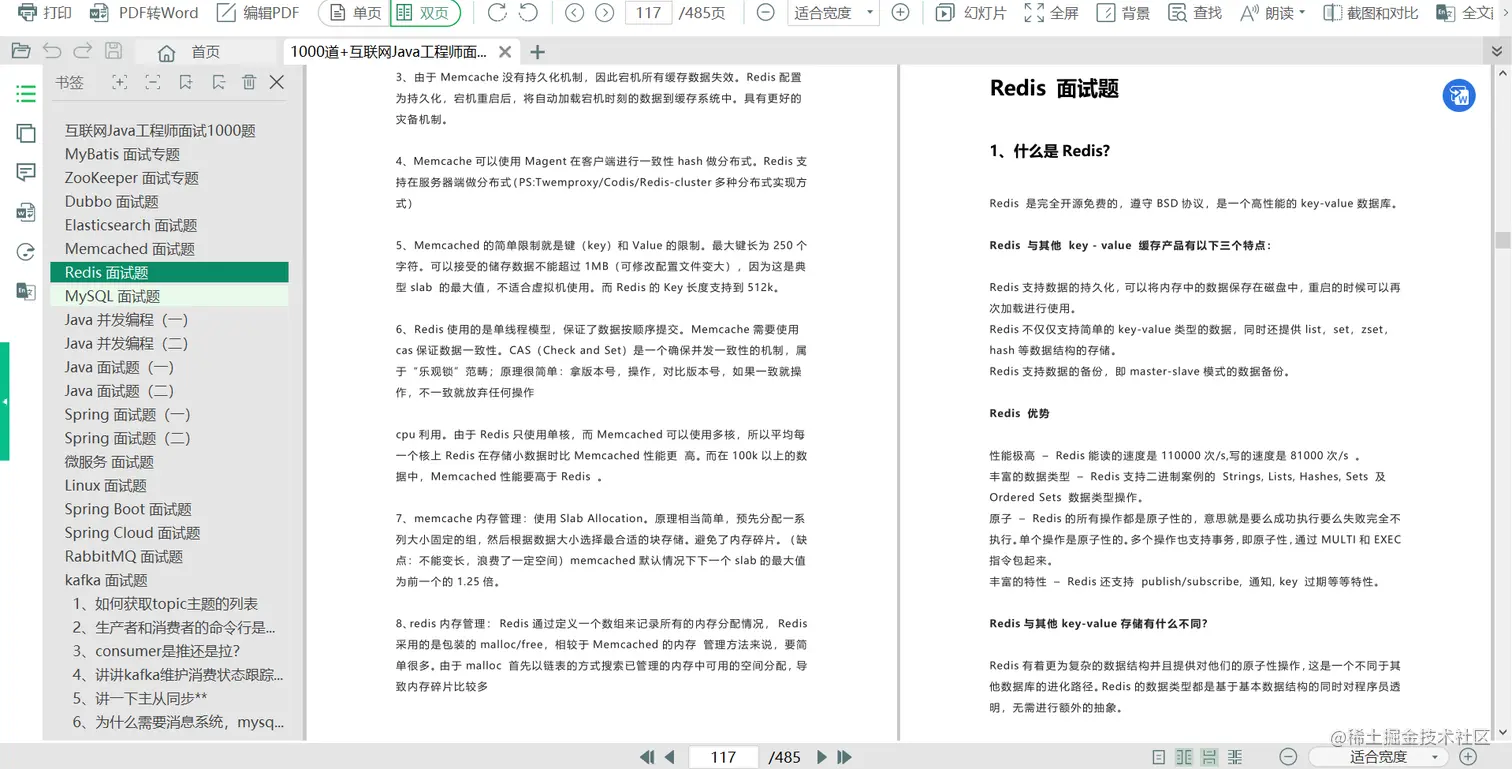Open the PDF转Word converter
The height and width of the screenshot is (769, 1512).
click(x=144, y=13)
